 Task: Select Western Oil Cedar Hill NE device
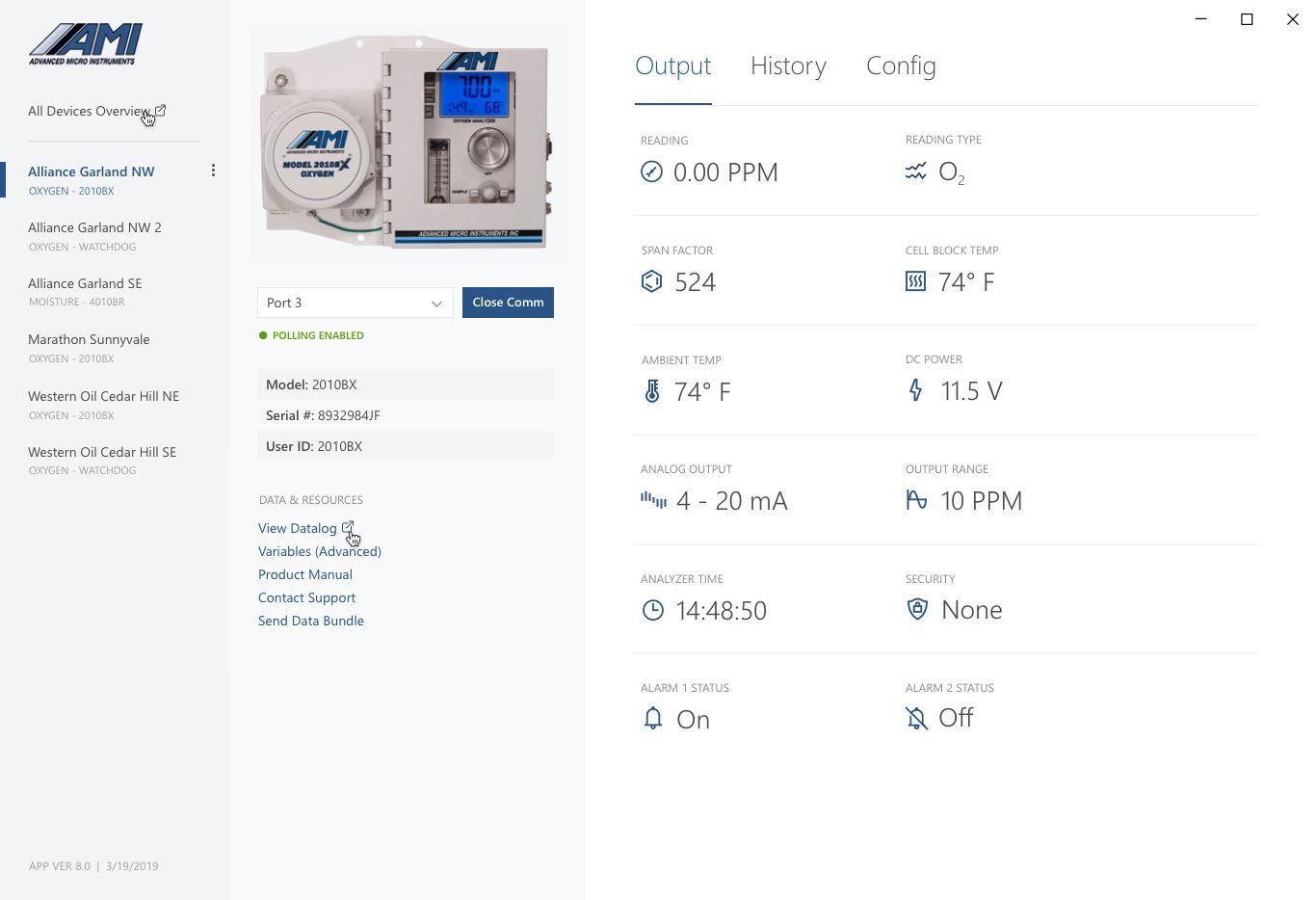pos(103,405)
